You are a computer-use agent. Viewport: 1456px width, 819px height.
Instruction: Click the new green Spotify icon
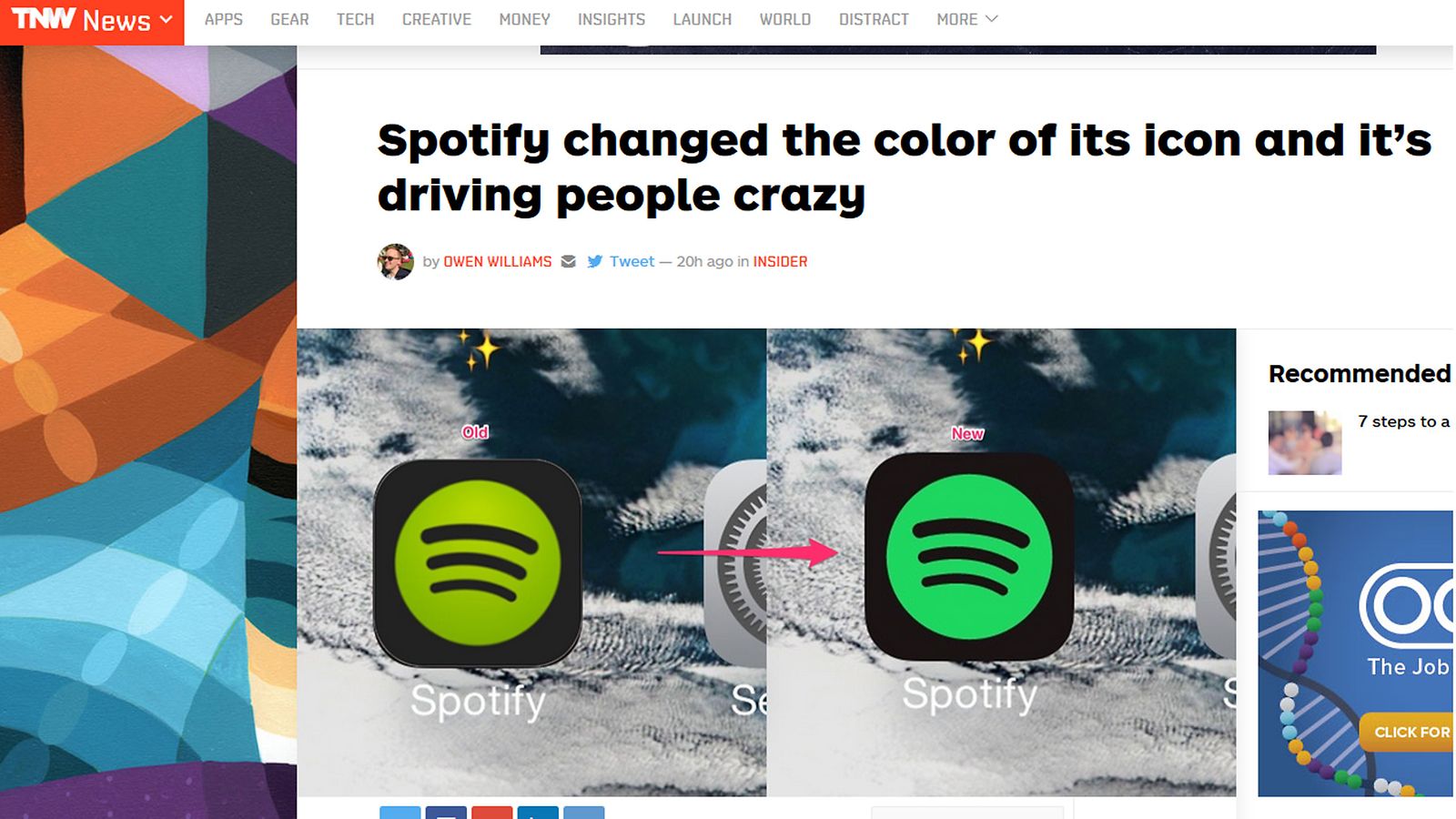click(x=969, y=557)
